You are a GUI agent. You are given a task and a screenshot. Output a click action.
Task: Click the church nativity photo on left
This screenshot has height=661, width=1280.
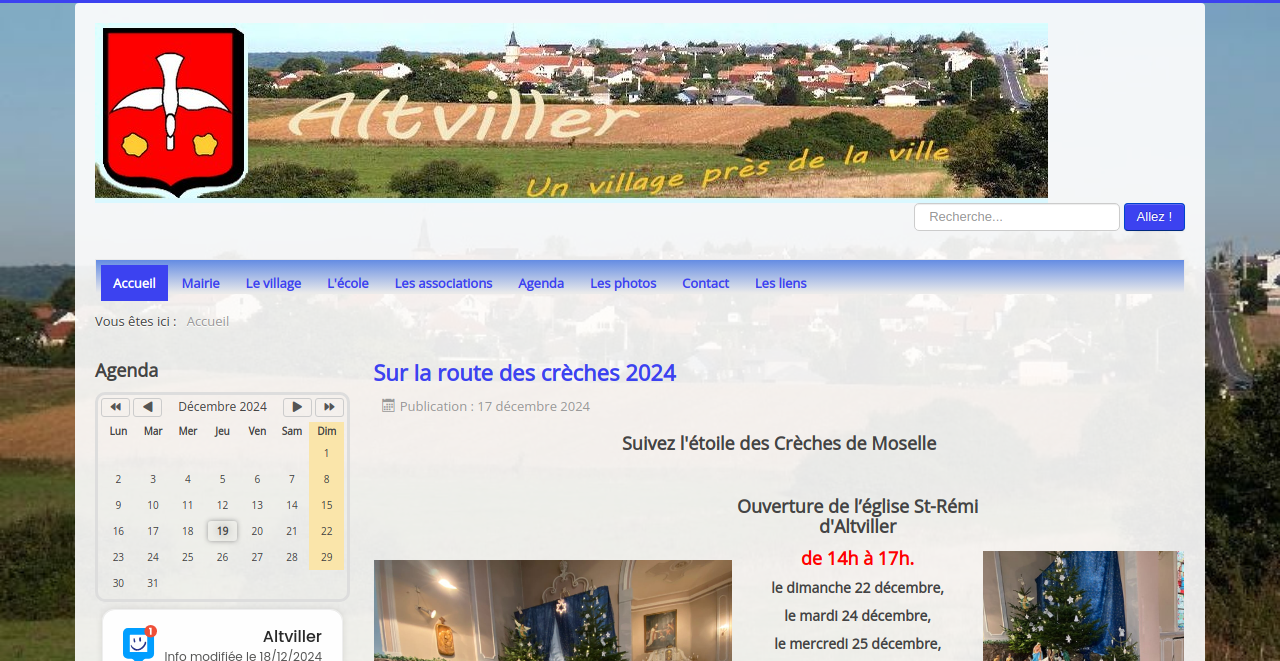553,610
